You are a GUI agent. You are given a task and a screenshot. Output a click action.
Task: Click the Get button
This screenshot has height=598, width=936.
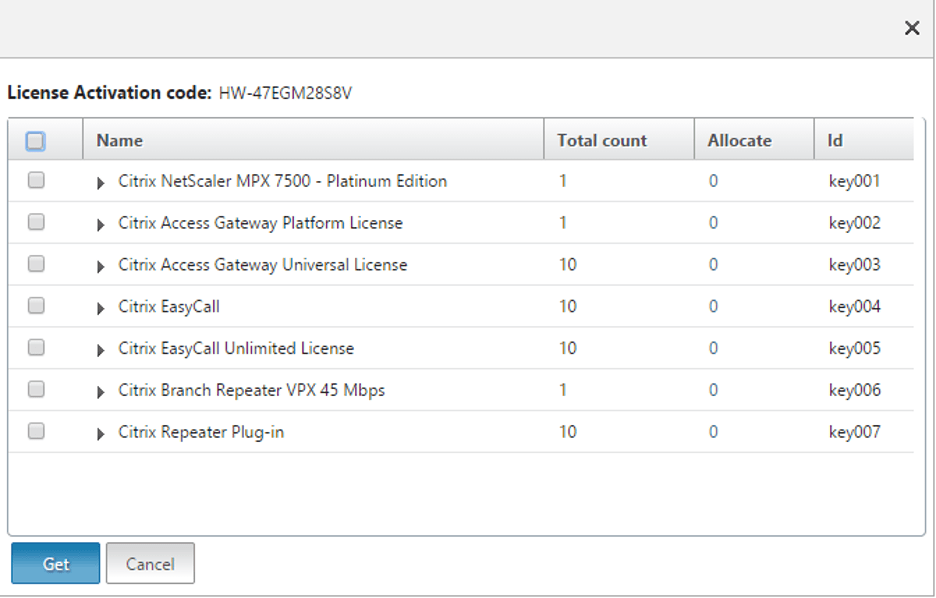point(55,563)
